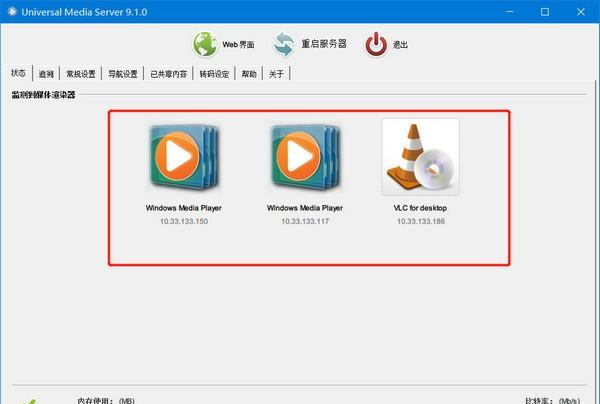Minimize the Universal Media Server window

coord(509,12)
